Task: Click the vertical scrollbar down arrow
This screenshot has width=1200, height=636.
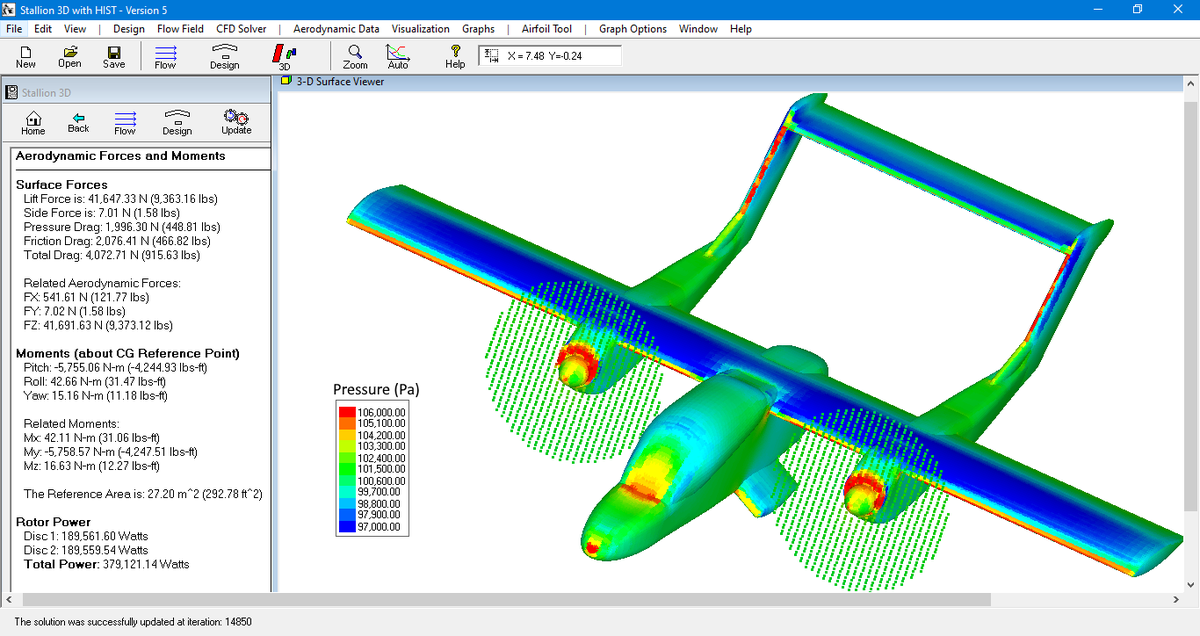Action: click(1190, 584)
